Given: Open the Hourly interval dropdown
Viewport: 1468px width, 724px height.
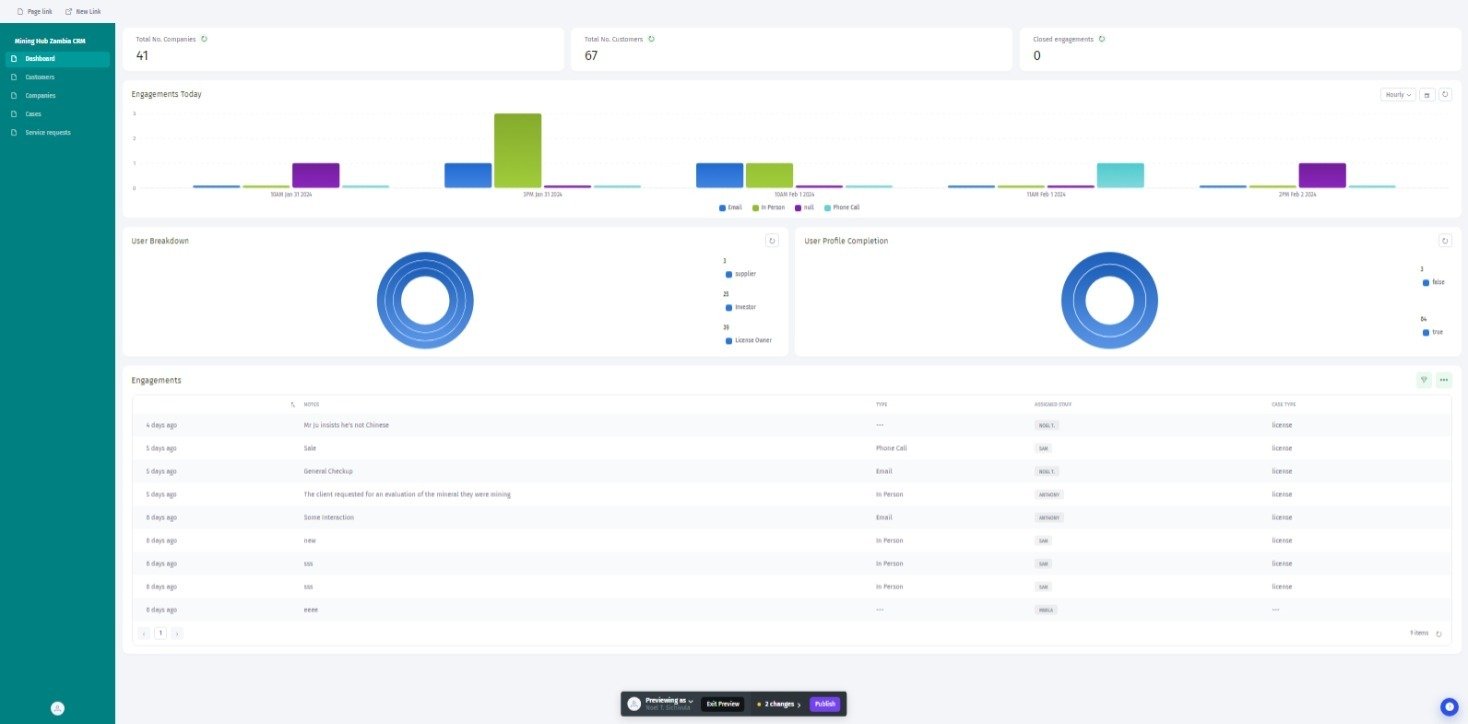Looking at the screenshot, I should pos(1398,95).
